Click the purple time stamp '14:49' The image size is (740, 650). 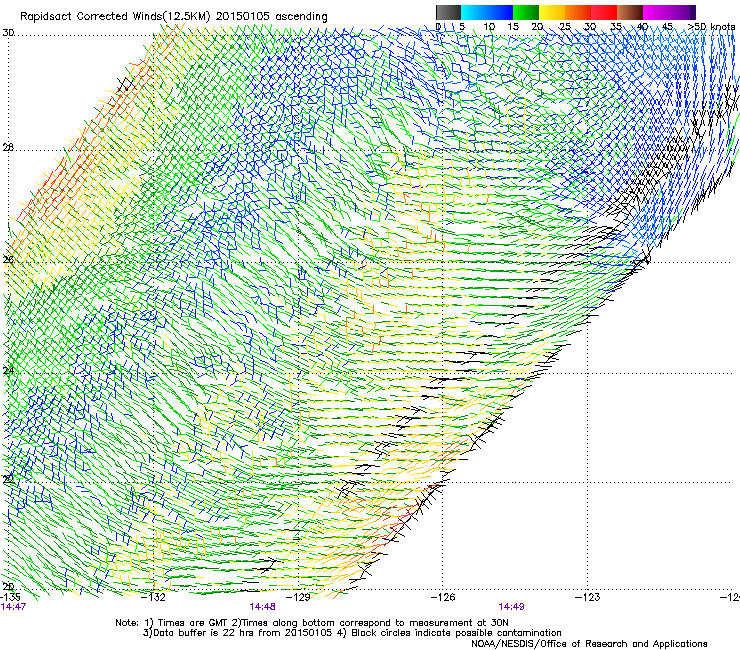pyautogui.click(x=512, y=607)
